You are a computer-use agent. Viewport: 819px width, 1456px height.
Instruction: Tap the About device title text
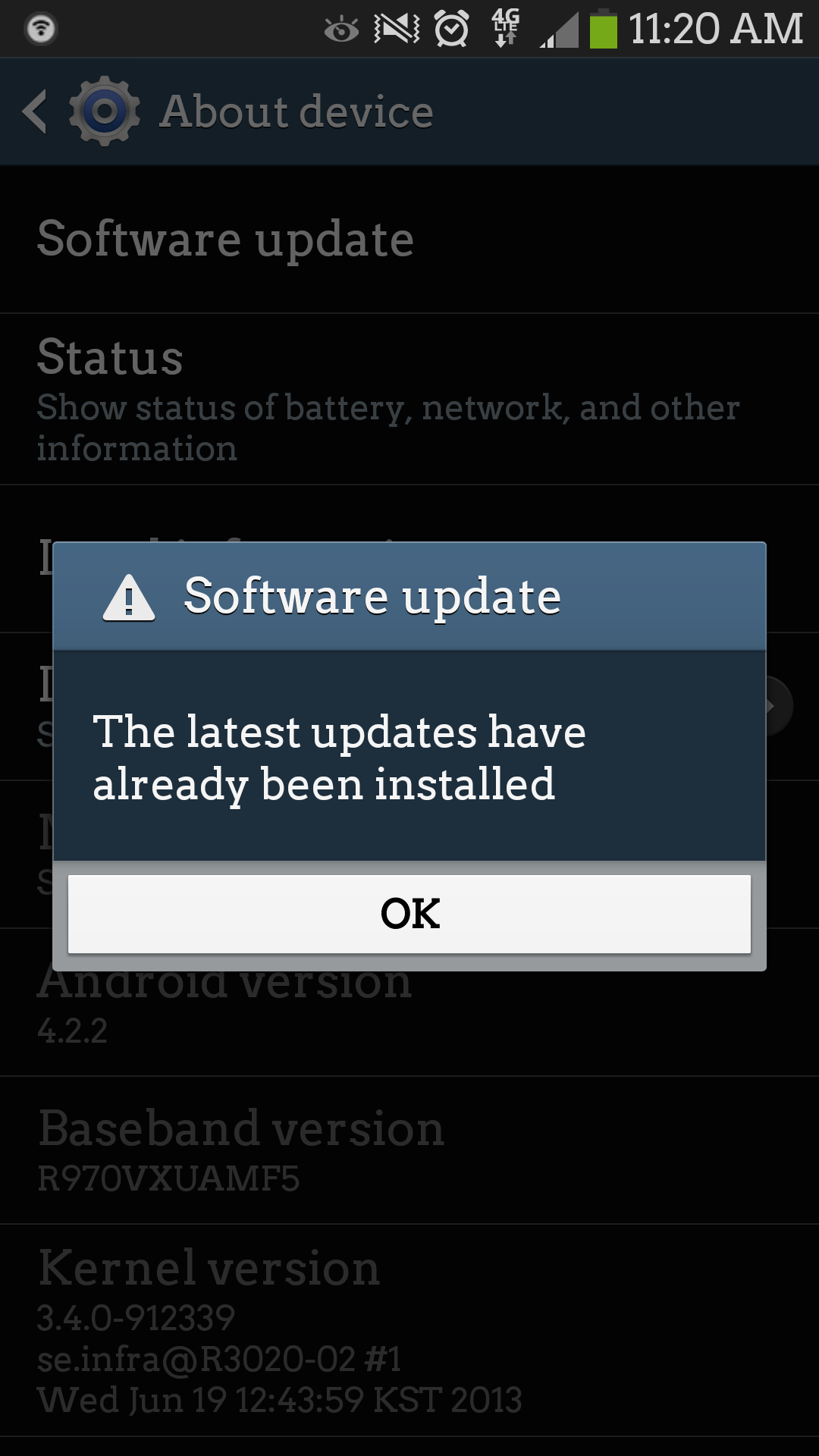point(297,111)
